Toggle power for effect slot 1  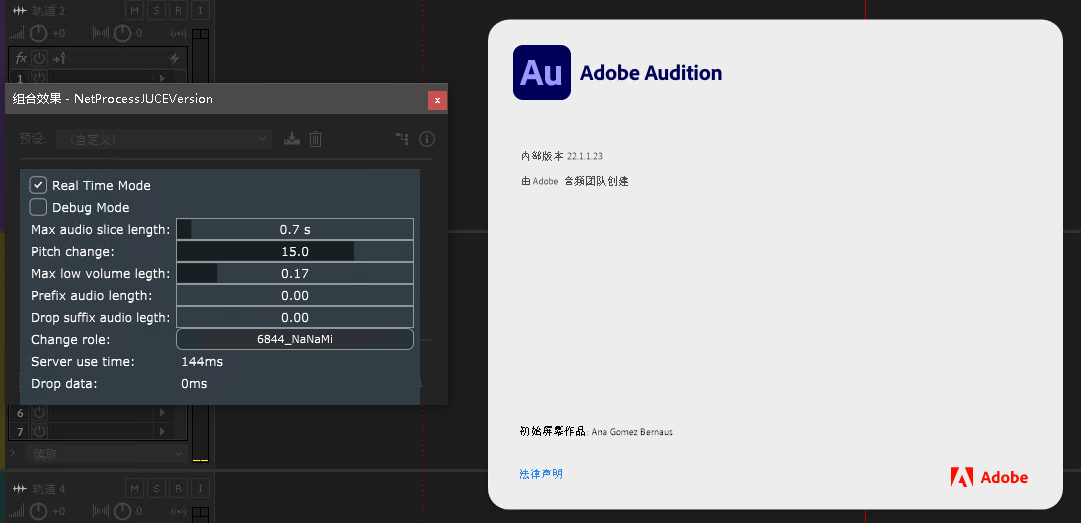pyautogui.click(x=39, y=78)
